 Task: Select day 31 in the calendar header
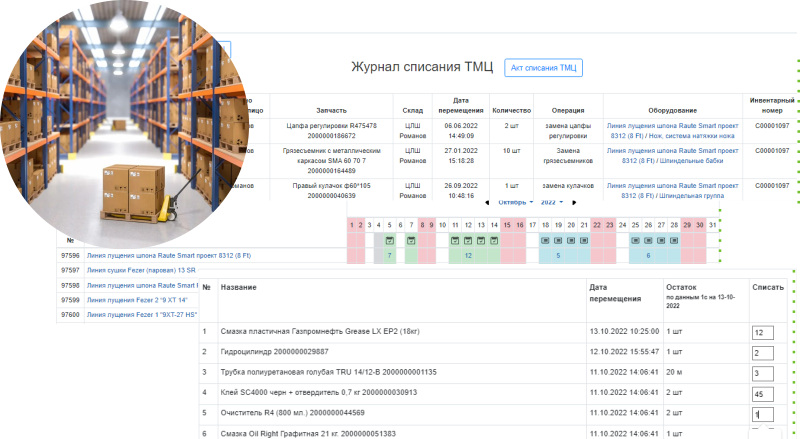click(712, 225)
